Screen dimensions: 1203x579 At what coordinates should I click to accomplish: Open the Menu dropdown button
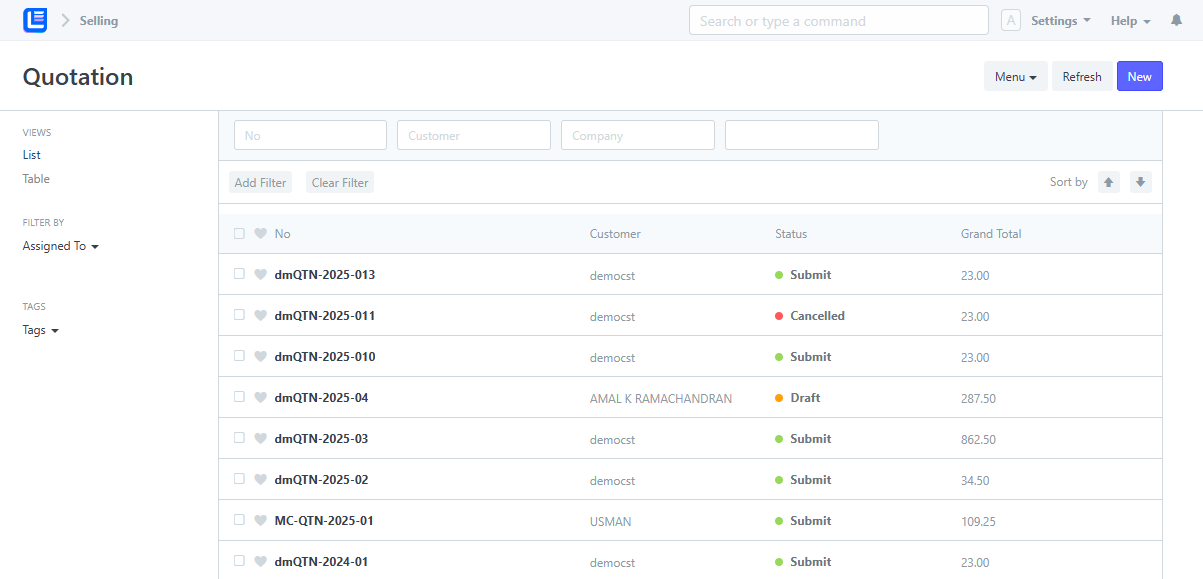[1015, 76]
